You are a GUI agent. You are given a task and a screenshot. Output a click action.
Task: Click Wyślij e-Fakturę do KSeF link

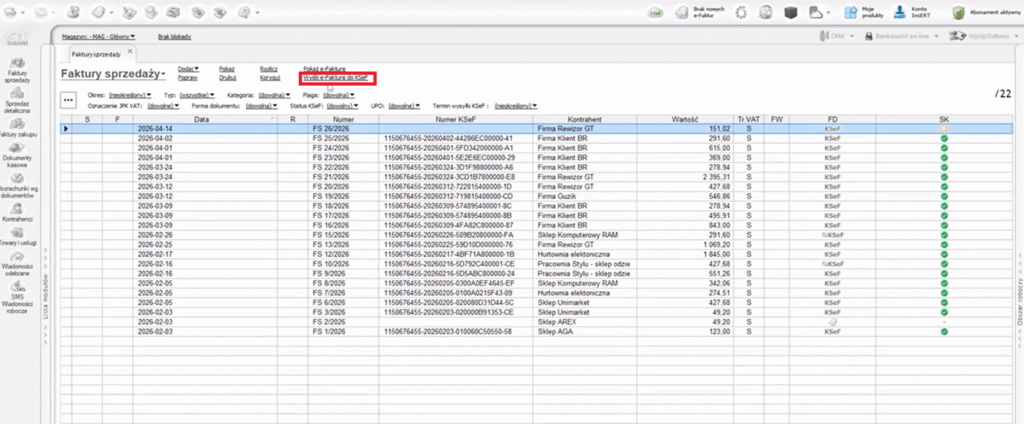point(331,76)
